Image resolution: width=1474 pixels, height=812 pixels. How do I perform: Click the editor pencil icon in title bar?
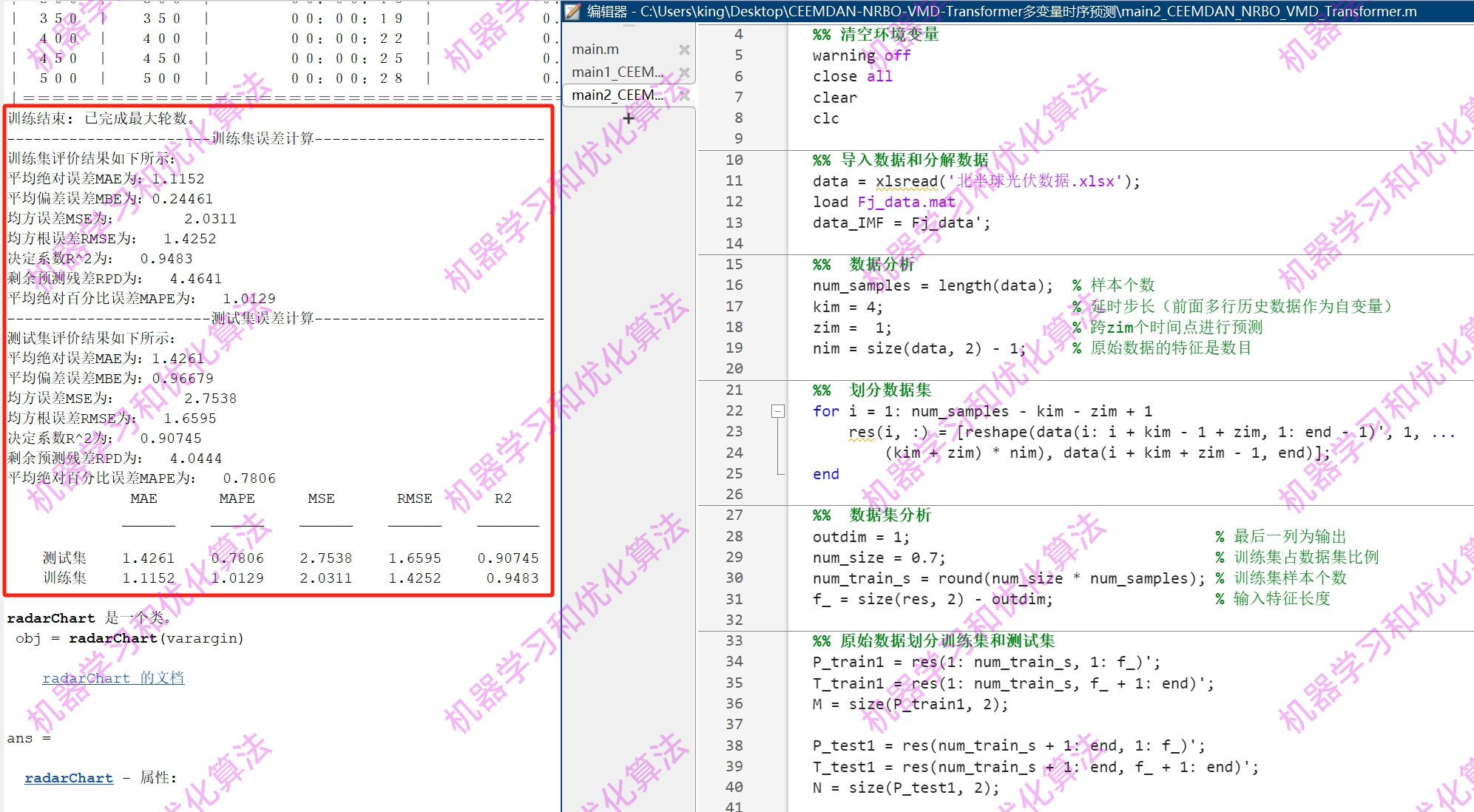573,11
